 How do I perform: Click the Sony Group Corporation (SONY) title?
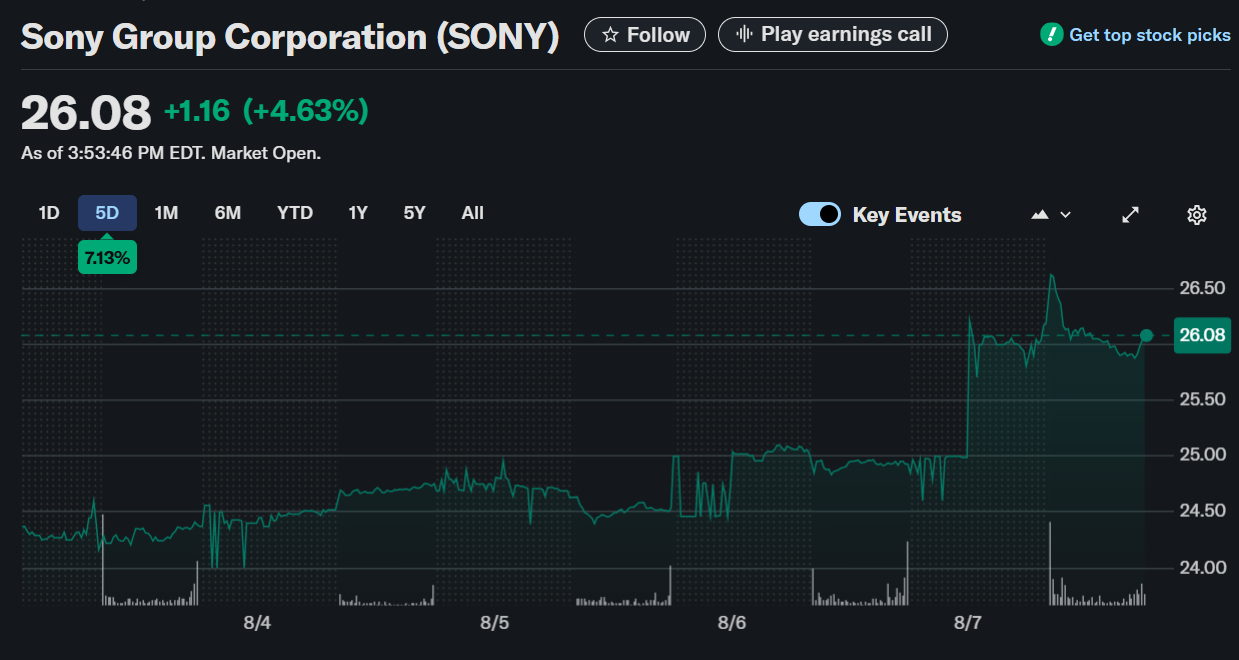[x=290, y=37]
